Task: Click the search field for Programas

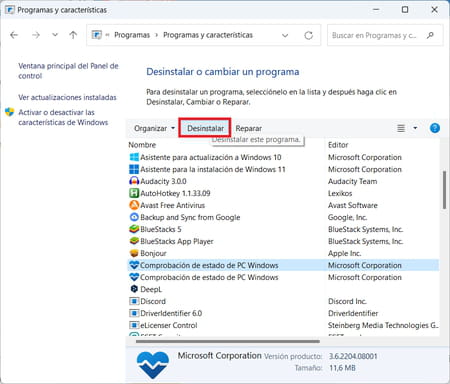Action: [x=385, y=35]
